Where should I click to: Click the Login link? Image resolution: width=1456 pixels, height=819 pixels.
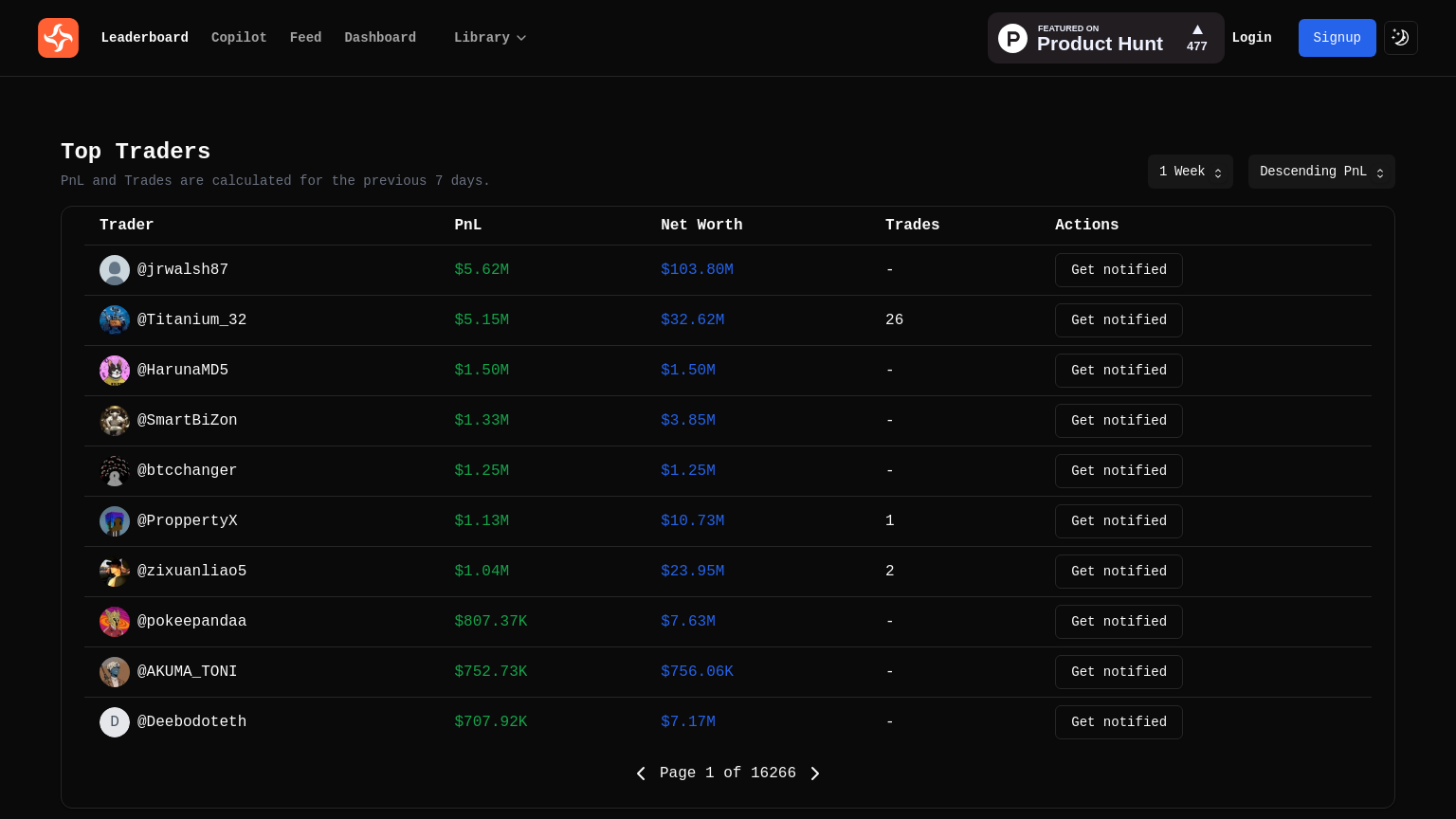pyautogui.click(x=1251, y=38)
